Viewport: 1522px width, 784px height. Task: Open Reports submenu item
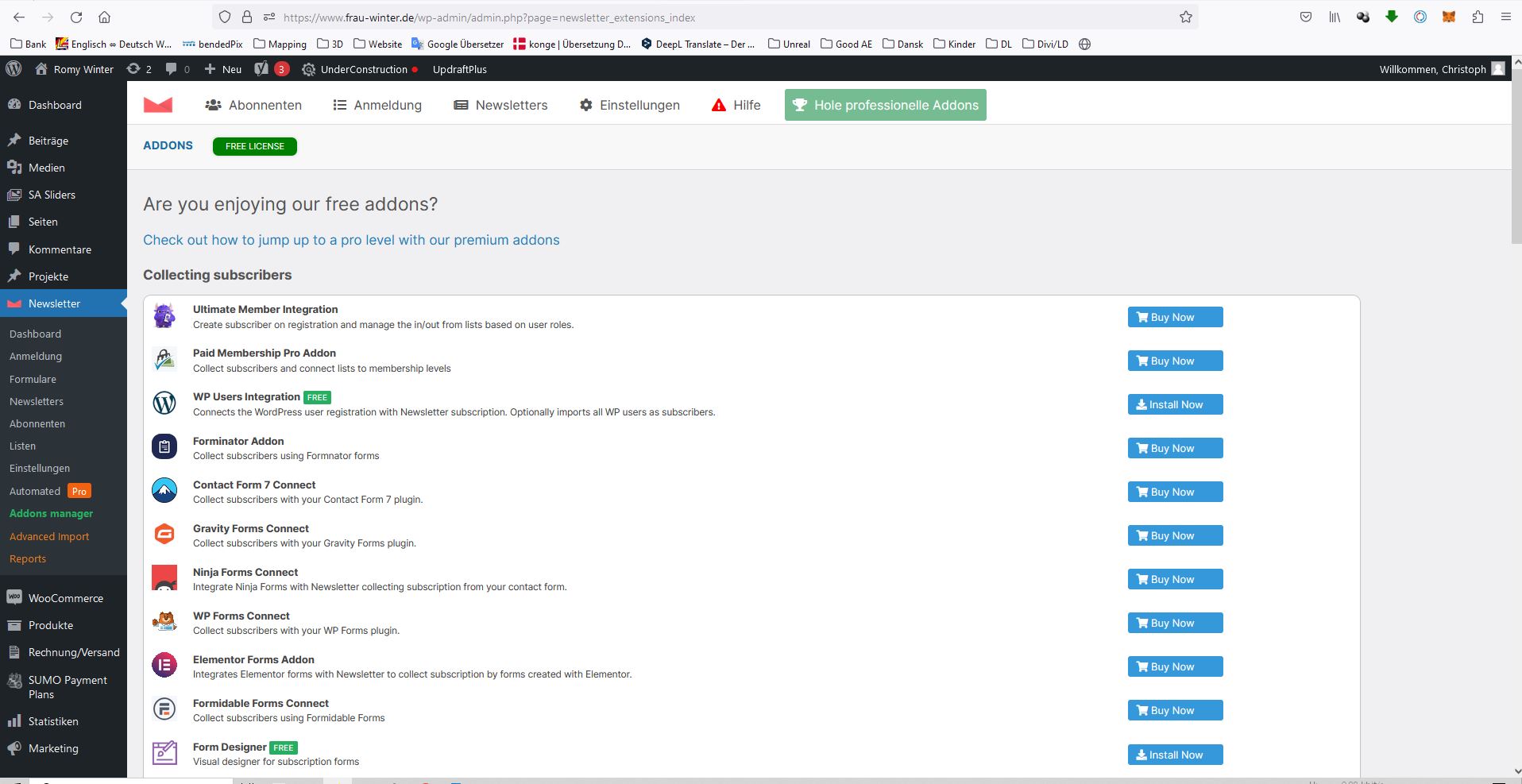[x=28, y=558]
